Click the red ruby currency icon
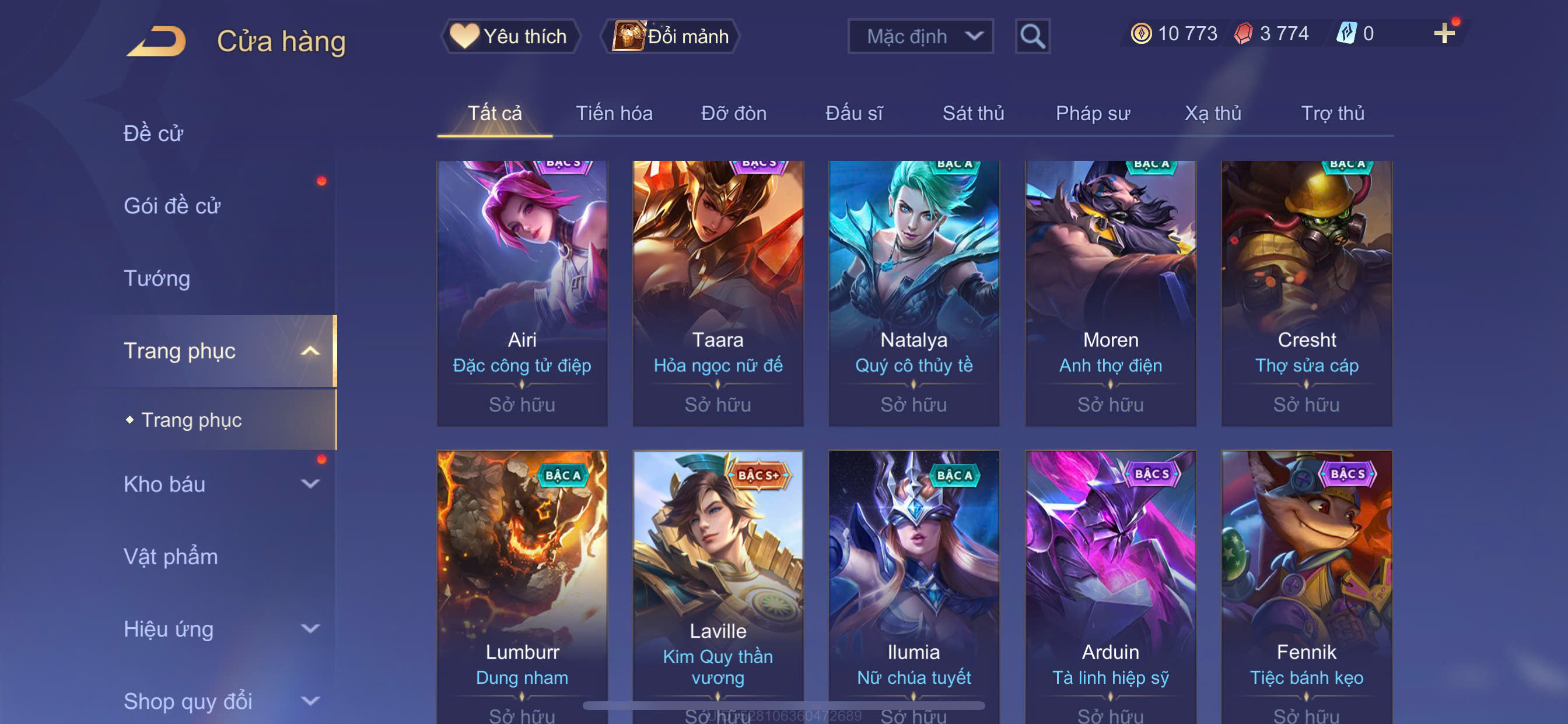The width and height of the screenshot is (1568, 724). click(x=1243, y=33)
